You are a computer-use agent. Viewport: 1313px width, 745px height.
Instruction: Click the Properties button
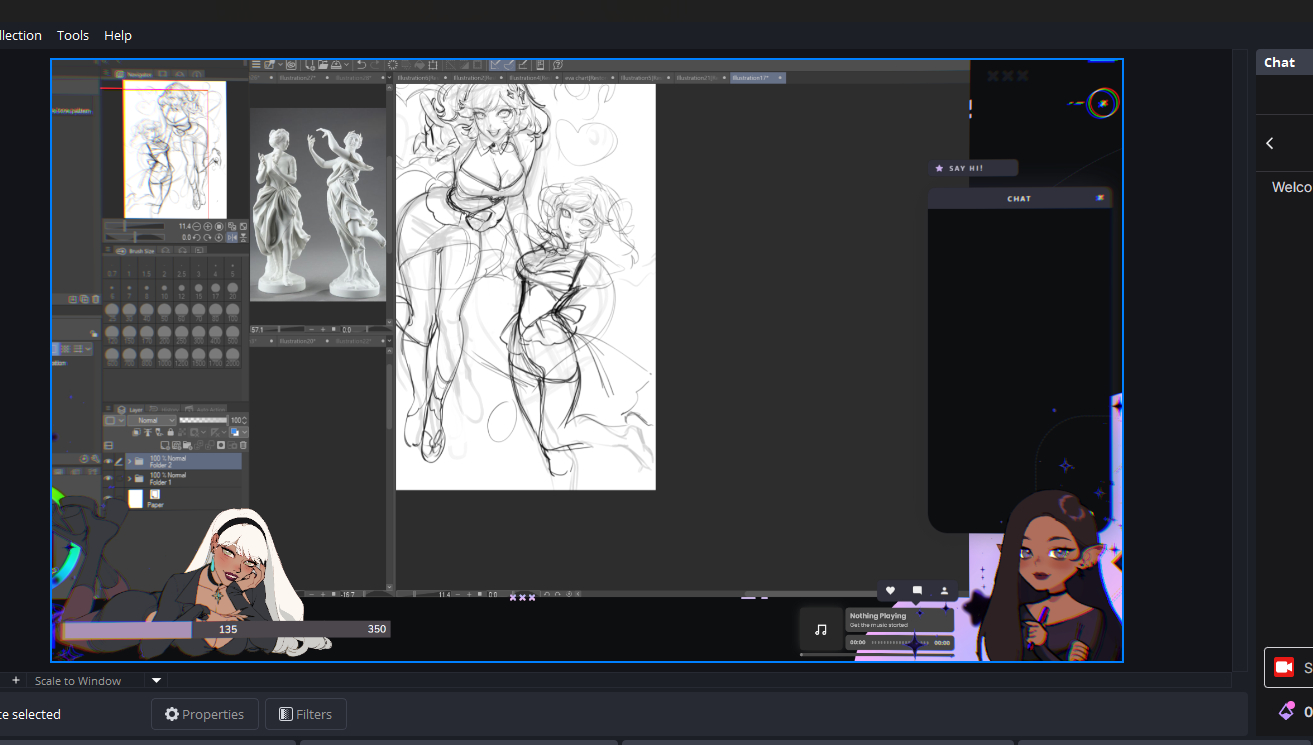[204, 714]
